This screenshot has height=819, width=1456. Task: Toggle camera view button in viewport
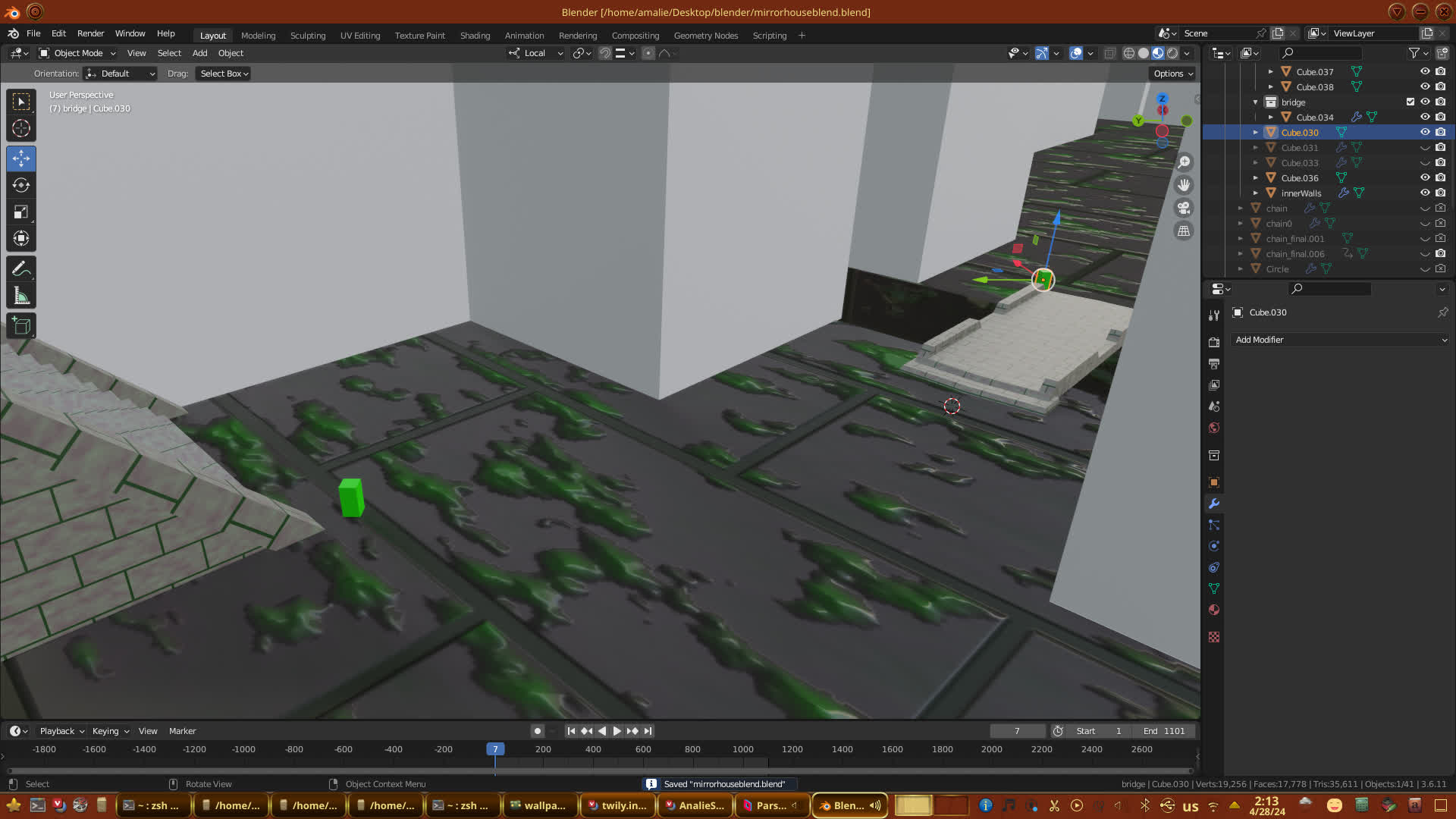tap(1184, 208)
